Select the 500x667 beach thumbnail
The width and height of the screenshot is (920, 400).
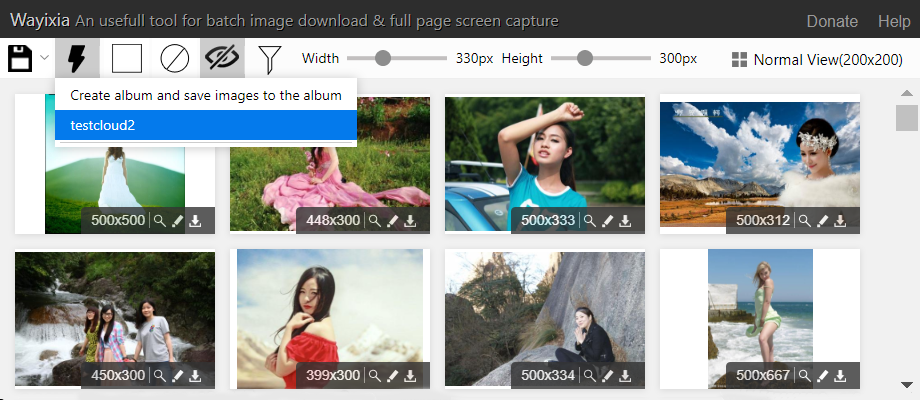(x=760, y=318)
